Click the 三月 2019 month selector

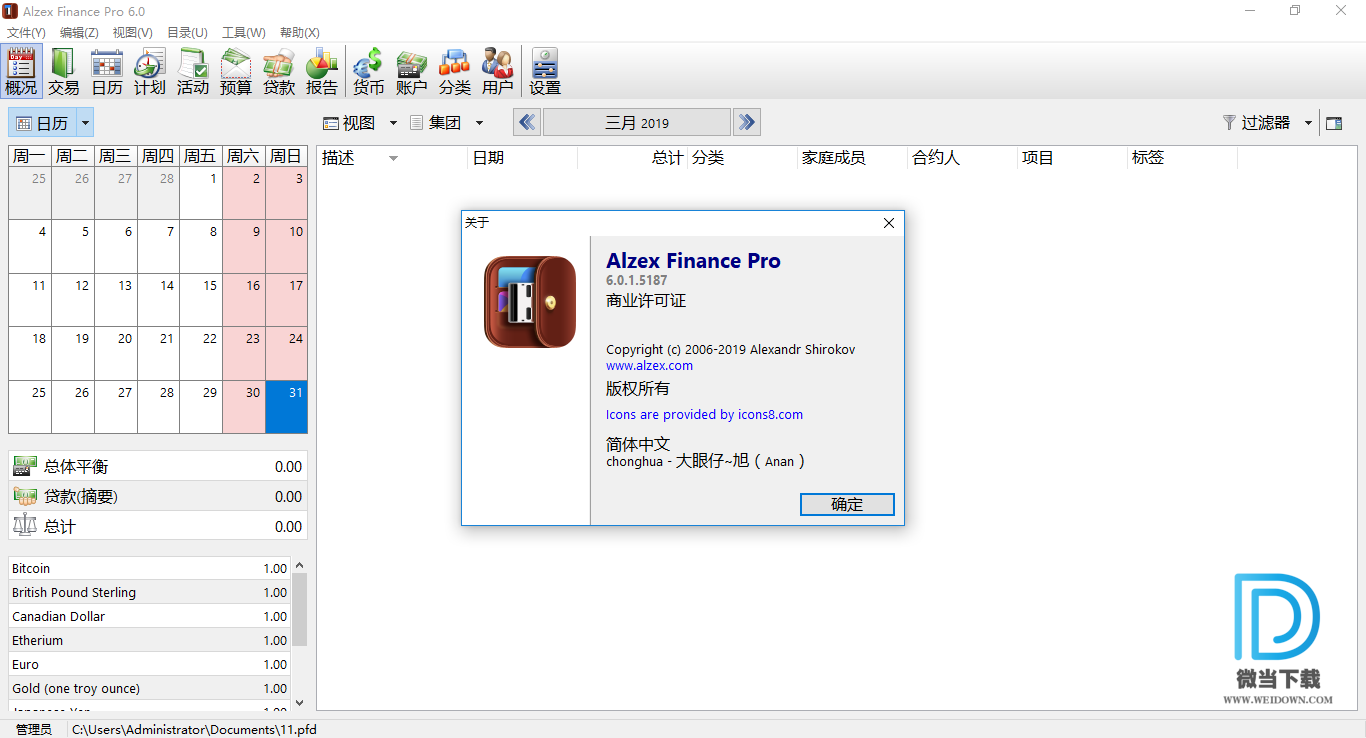click(637, 122)
